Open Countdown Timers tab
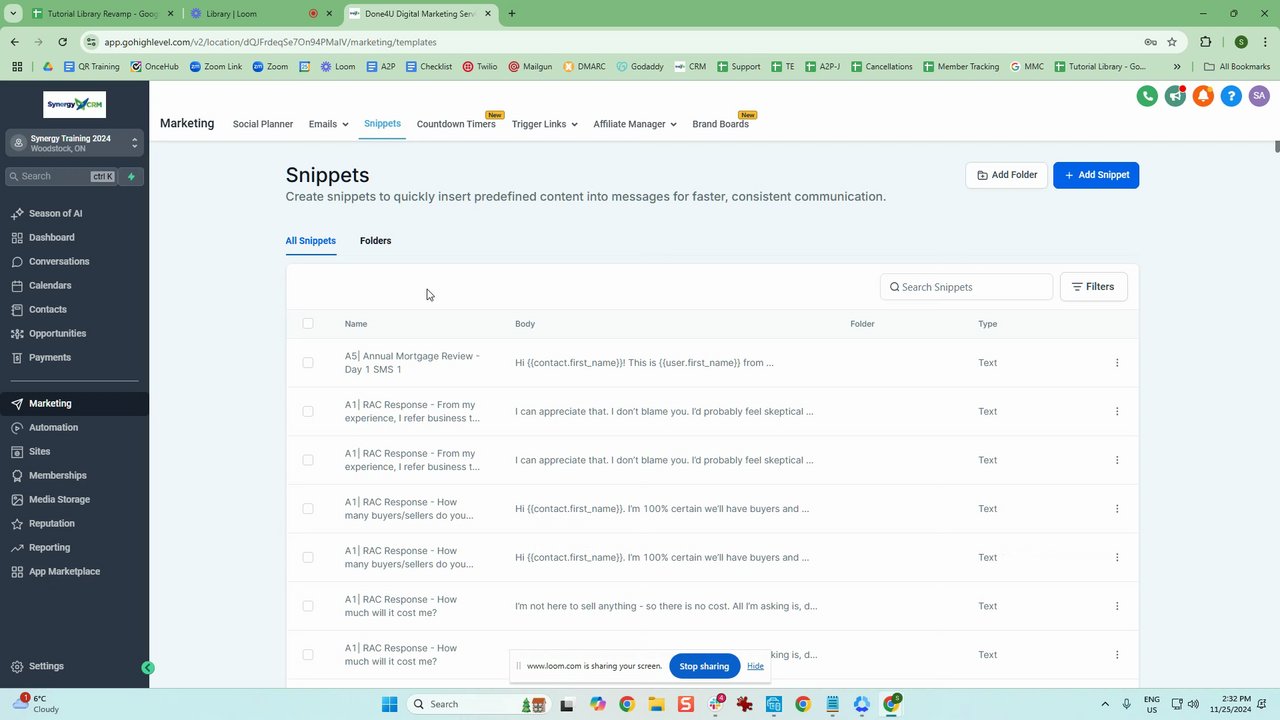The image size is (1280, 720). pyautogui.click(x=456, y=124)
